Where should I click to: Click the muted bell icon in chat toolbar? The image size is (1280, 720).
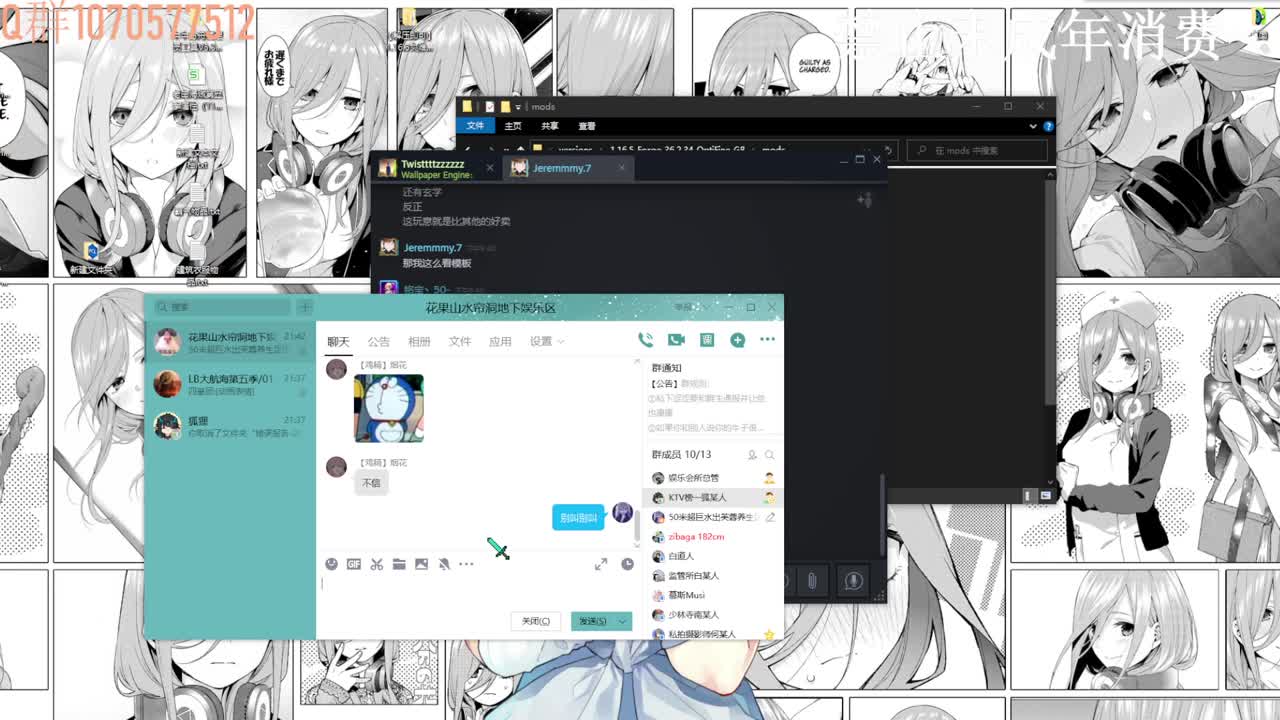tap(444, 564)
